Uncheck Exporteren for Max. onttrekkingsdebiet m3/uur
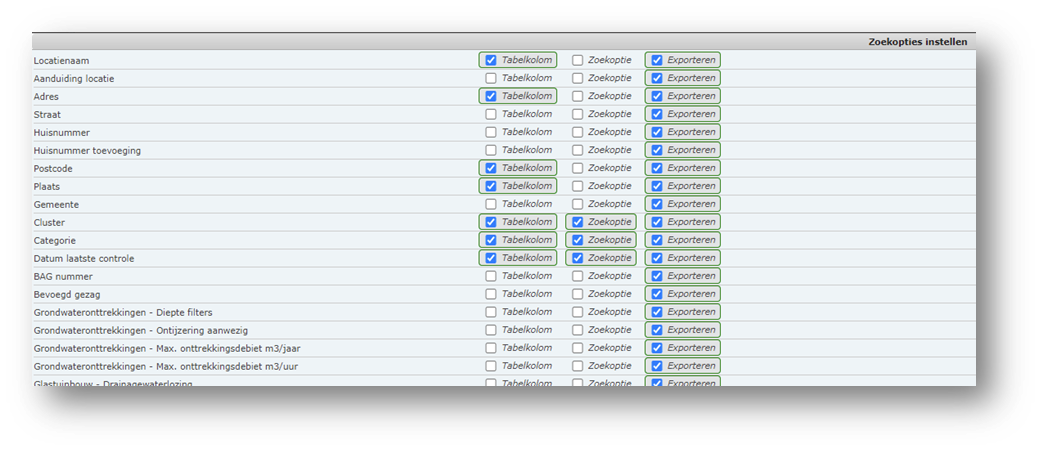This screenshot has width=1041, height=451. pos(656,366)
